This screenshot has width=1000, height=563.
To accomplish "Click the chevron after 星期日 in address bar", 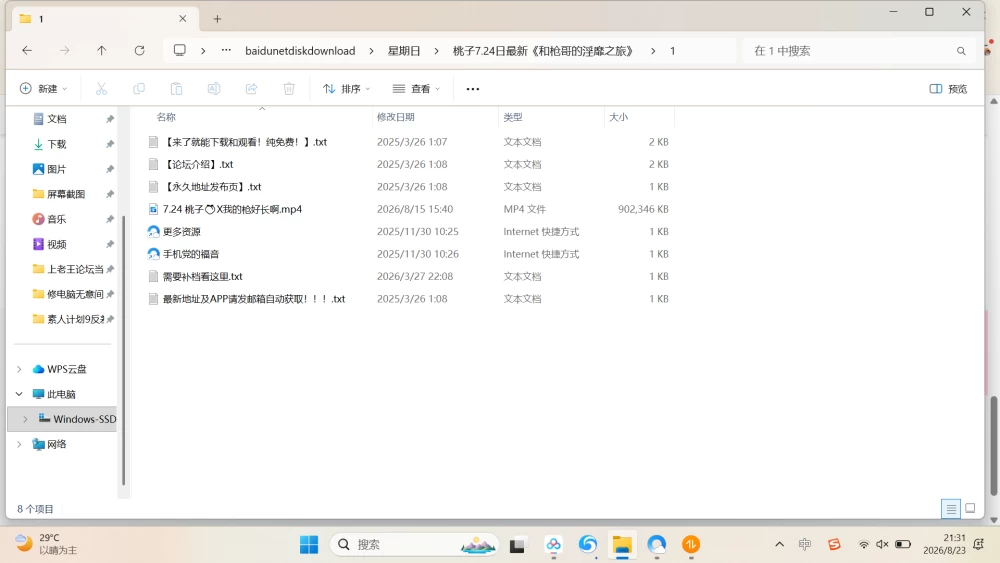I will pos(436,51).
